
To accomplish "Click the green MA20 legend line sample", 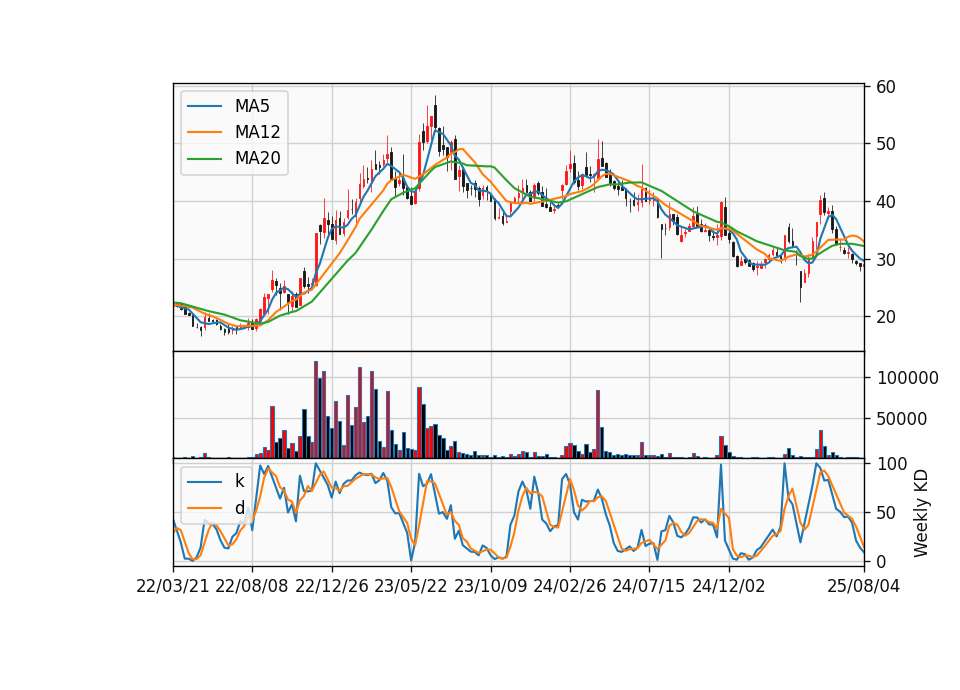I will (x=204, y=159).
